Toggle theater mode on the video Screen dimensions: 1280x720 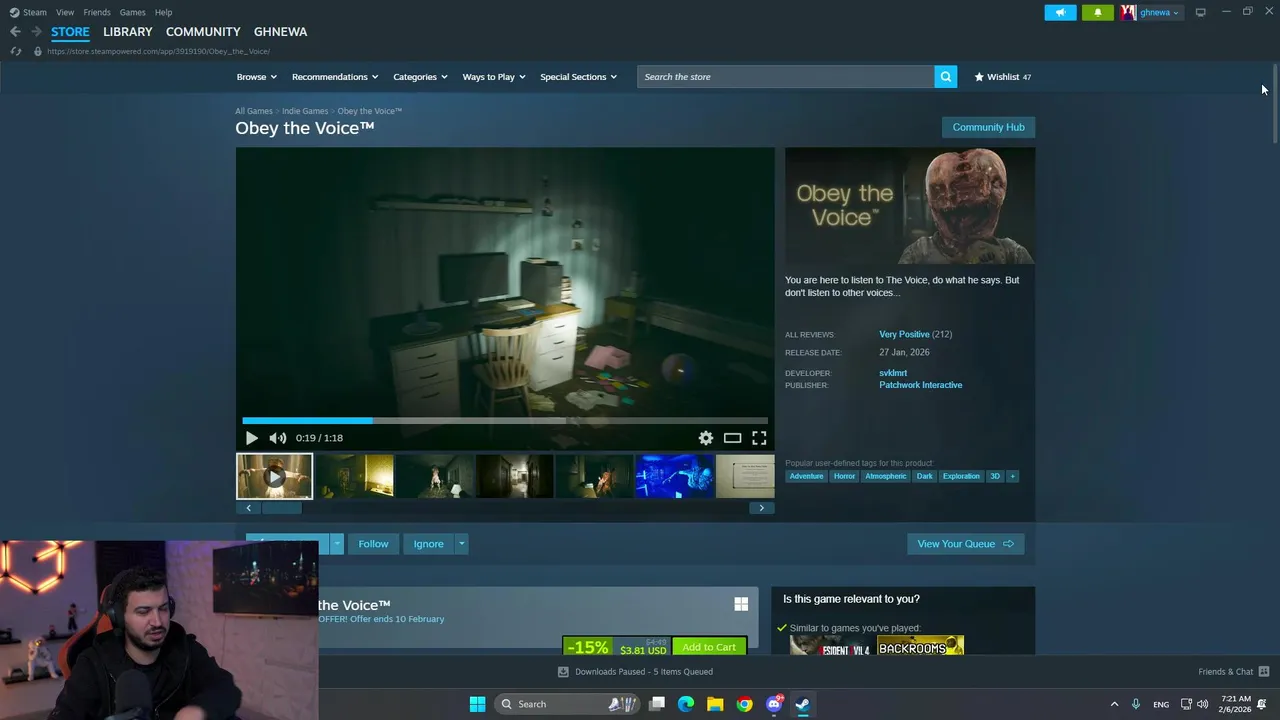732,438
